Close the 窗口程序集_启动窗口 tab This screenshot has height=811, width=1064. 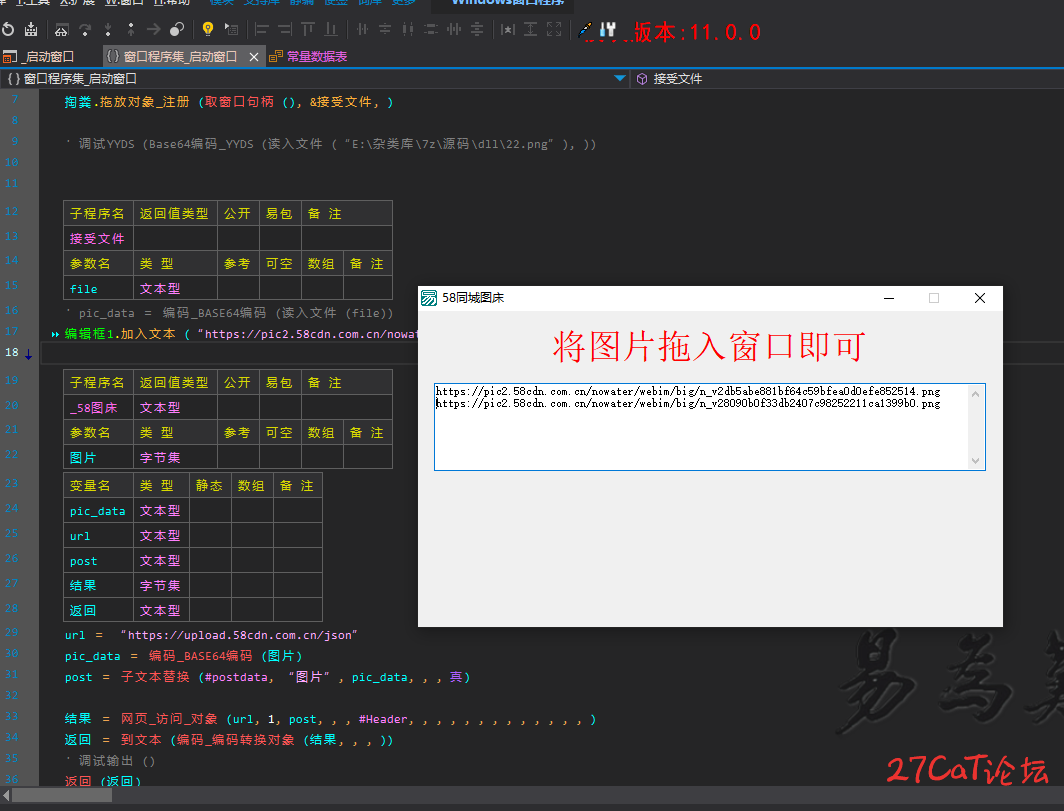[254, 57]
